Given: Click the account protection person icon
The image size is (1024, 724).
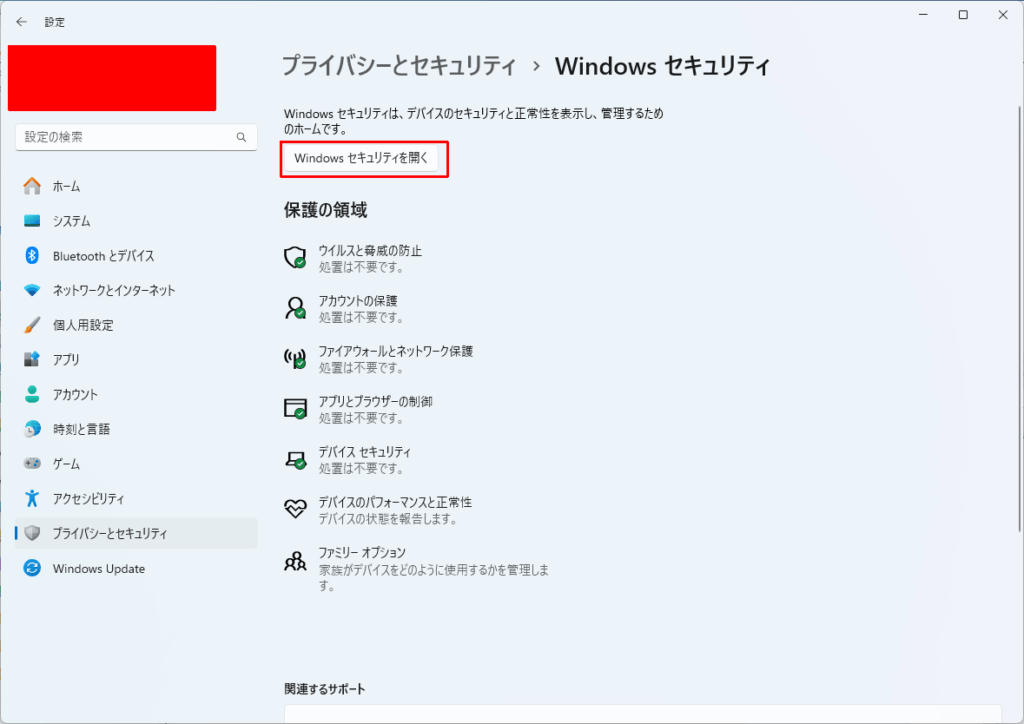Looking at the screenshot, I should point(295,307).
